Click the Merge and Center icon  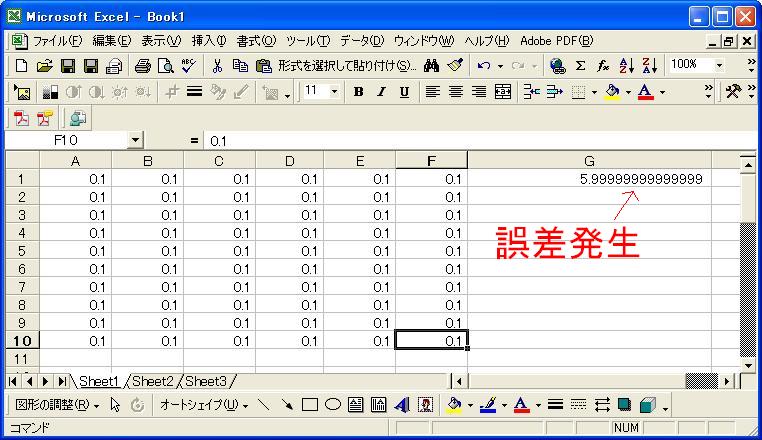point(502,91)
